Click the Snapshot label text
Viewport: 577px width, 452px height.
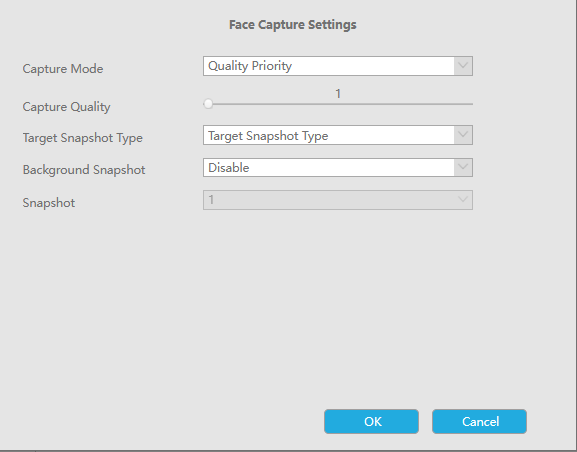click(49, 202)
